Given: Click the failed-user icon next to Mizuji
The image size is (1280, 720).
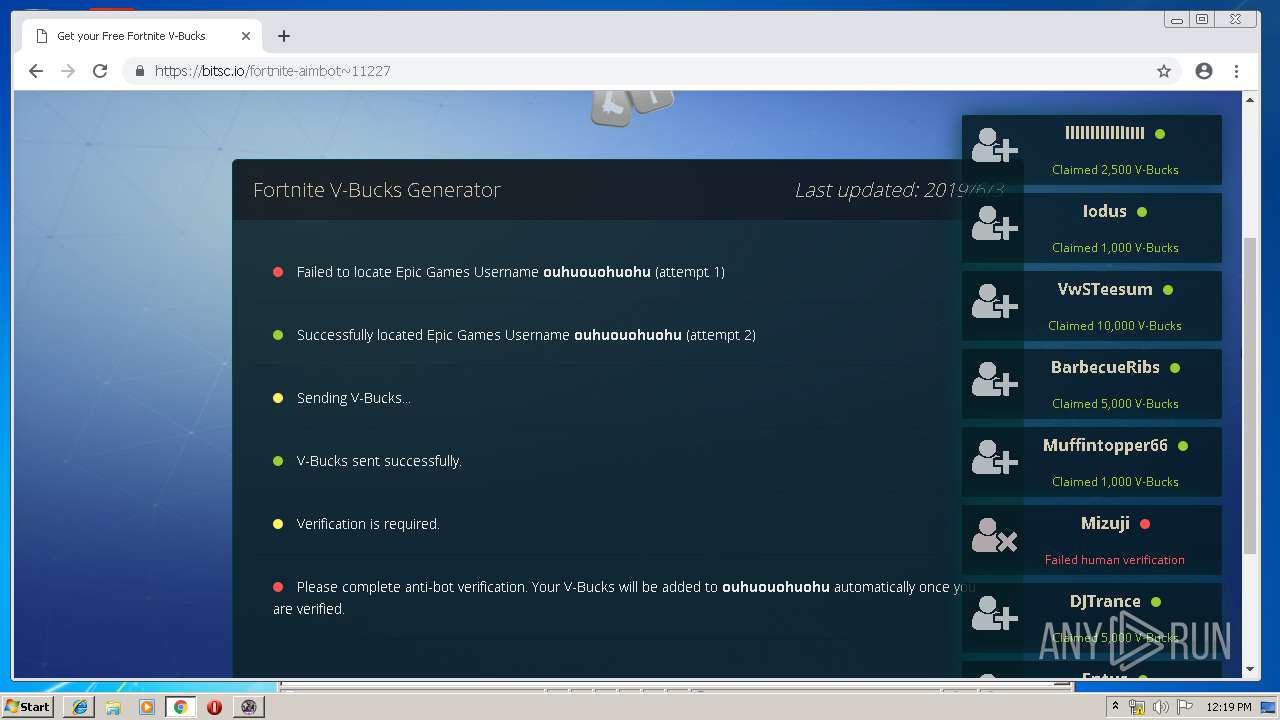Looking at the screenshot, I should click(994, 536).
